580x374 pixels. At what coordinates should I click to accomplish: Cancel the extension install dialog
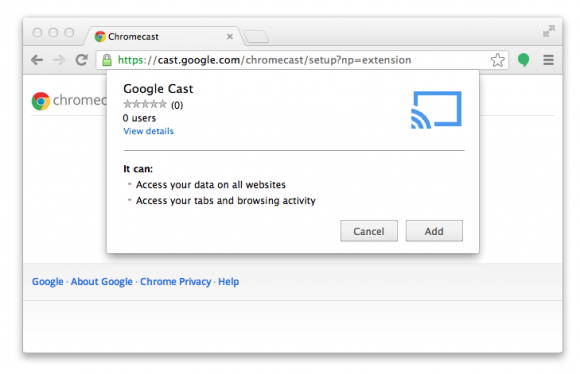[369, 231]
